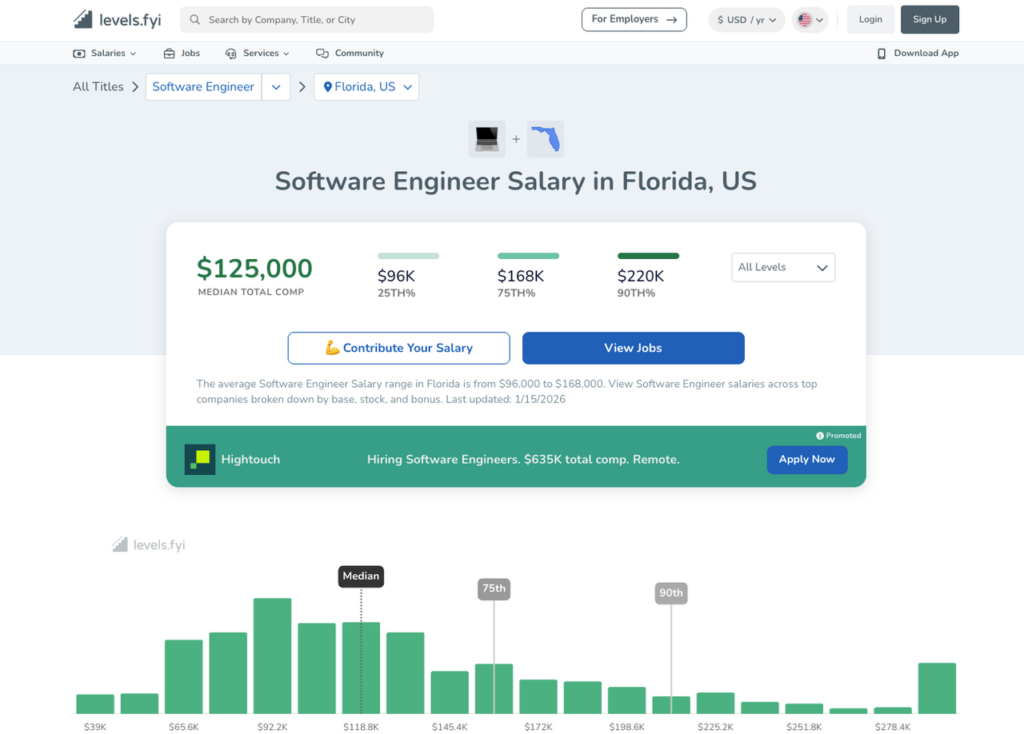
Task: Click Contribute Your Salary
Action: point(399,347)
